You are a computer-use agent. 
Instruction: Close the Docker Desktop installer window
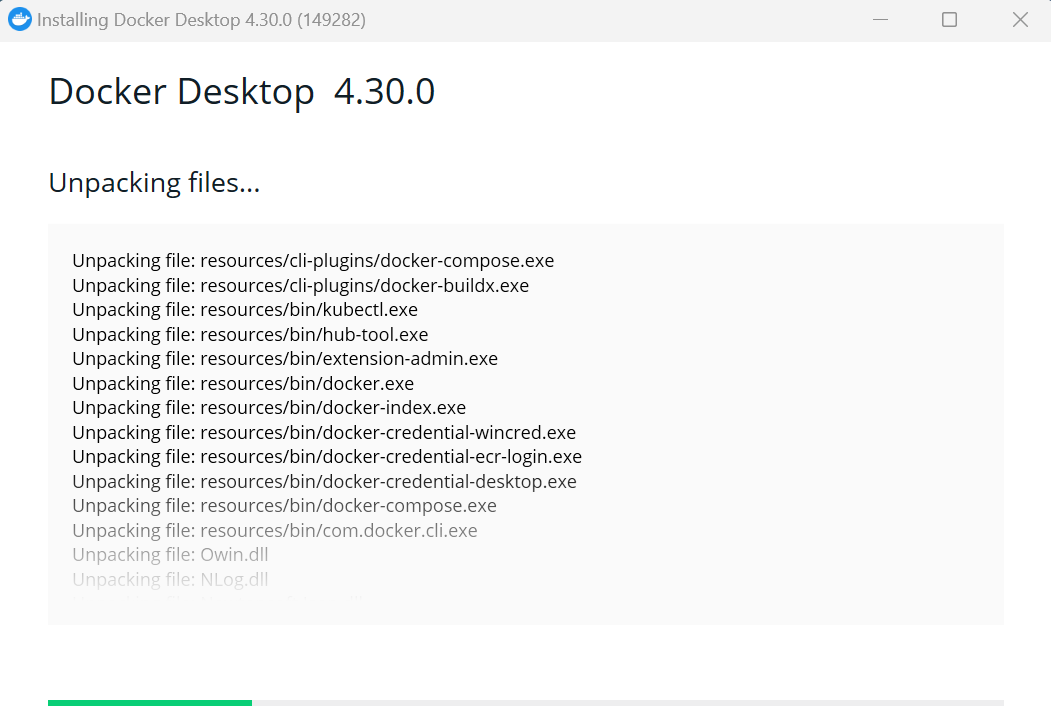click(x=1020, y=20)
